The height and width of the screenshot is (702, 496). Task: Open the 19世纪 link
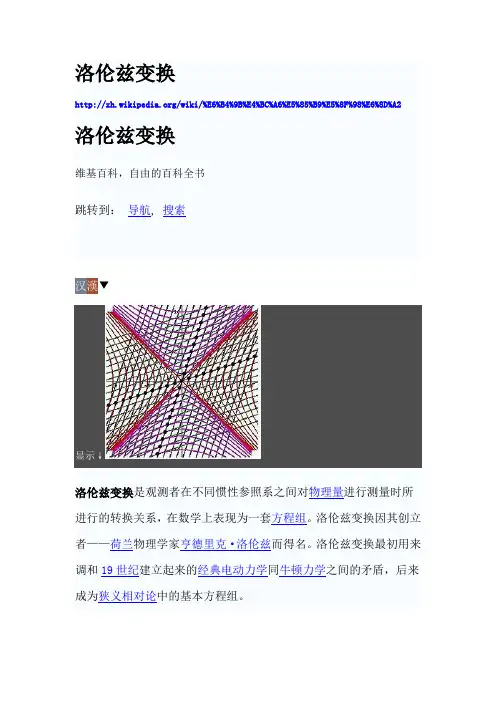coord(120,570)
